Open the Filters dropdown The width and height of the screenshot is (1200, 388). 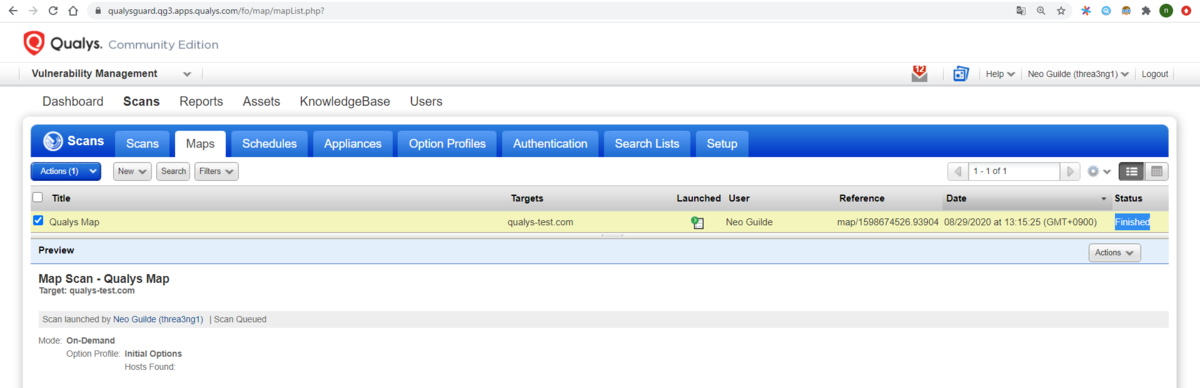pyautogui.click(x=216, y=171)
